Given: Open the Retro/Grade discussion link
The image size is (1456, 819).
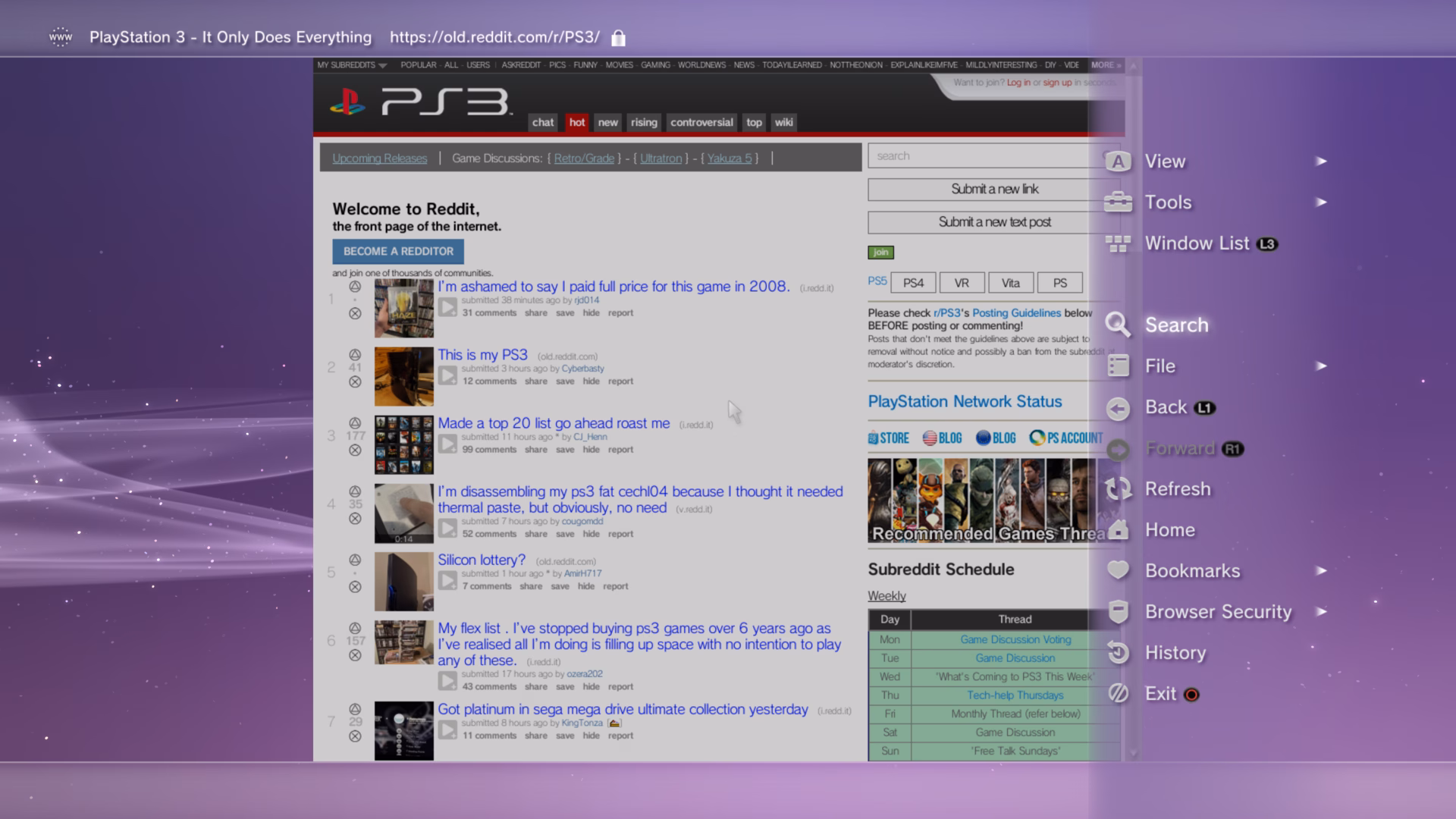Looking at the screenshot, I should 584,158.
